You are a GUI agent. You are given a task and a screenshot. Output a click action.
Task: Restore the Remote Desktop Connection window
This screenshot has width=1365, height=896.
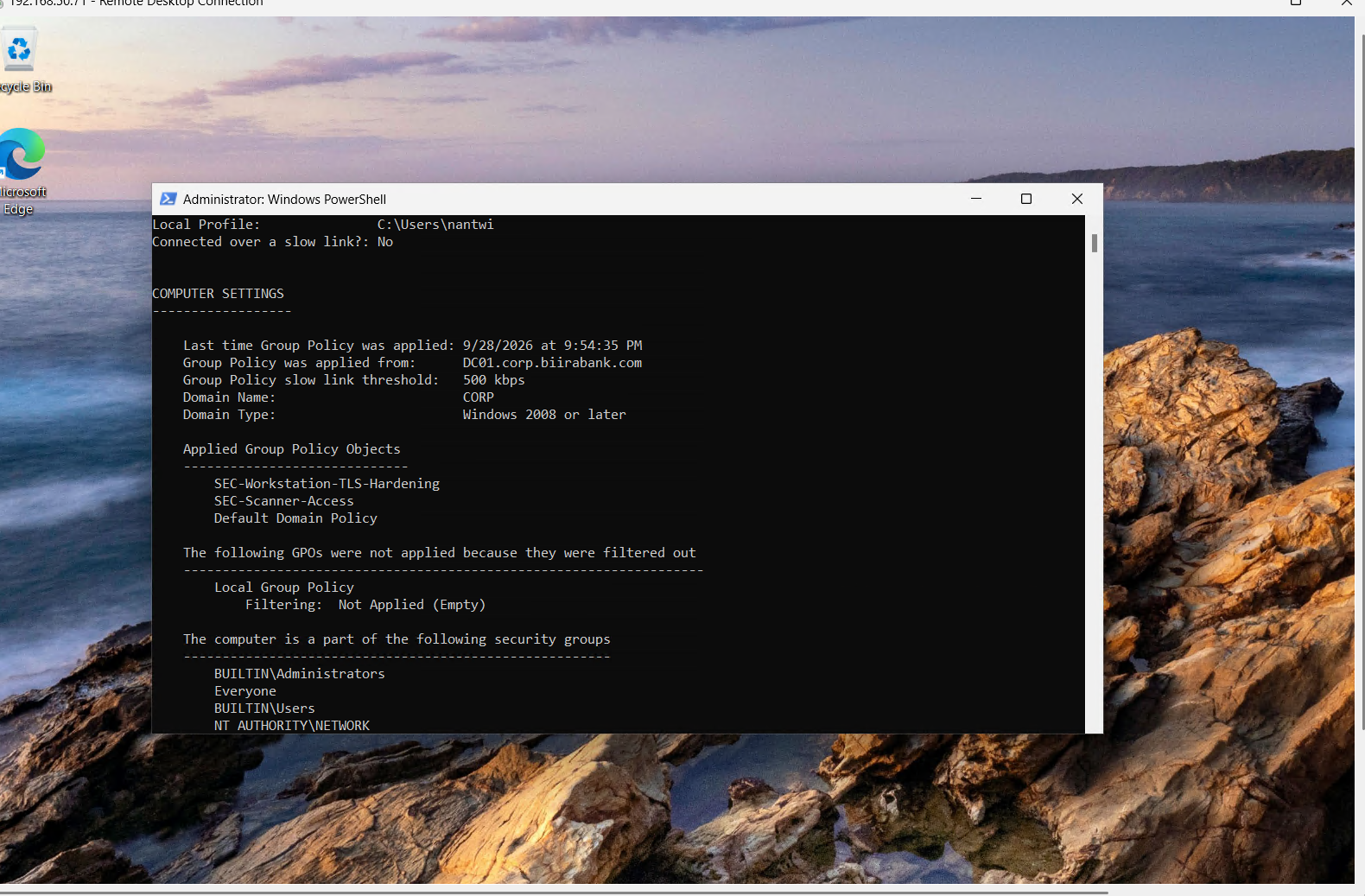[1296, 3]
